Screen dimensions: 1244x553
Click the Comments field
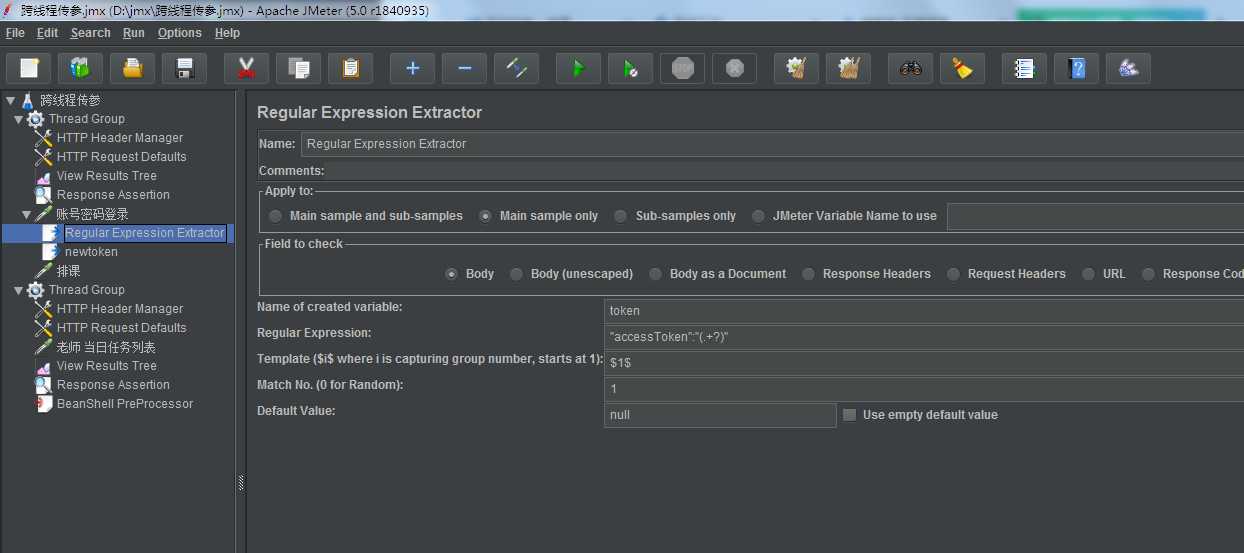[x=785, y=171]
